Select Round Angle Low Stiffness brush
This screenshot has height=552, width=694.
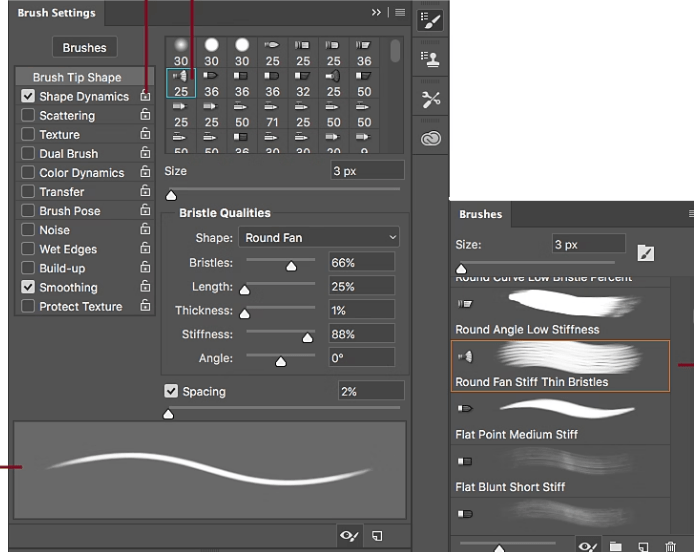(560, 313)
